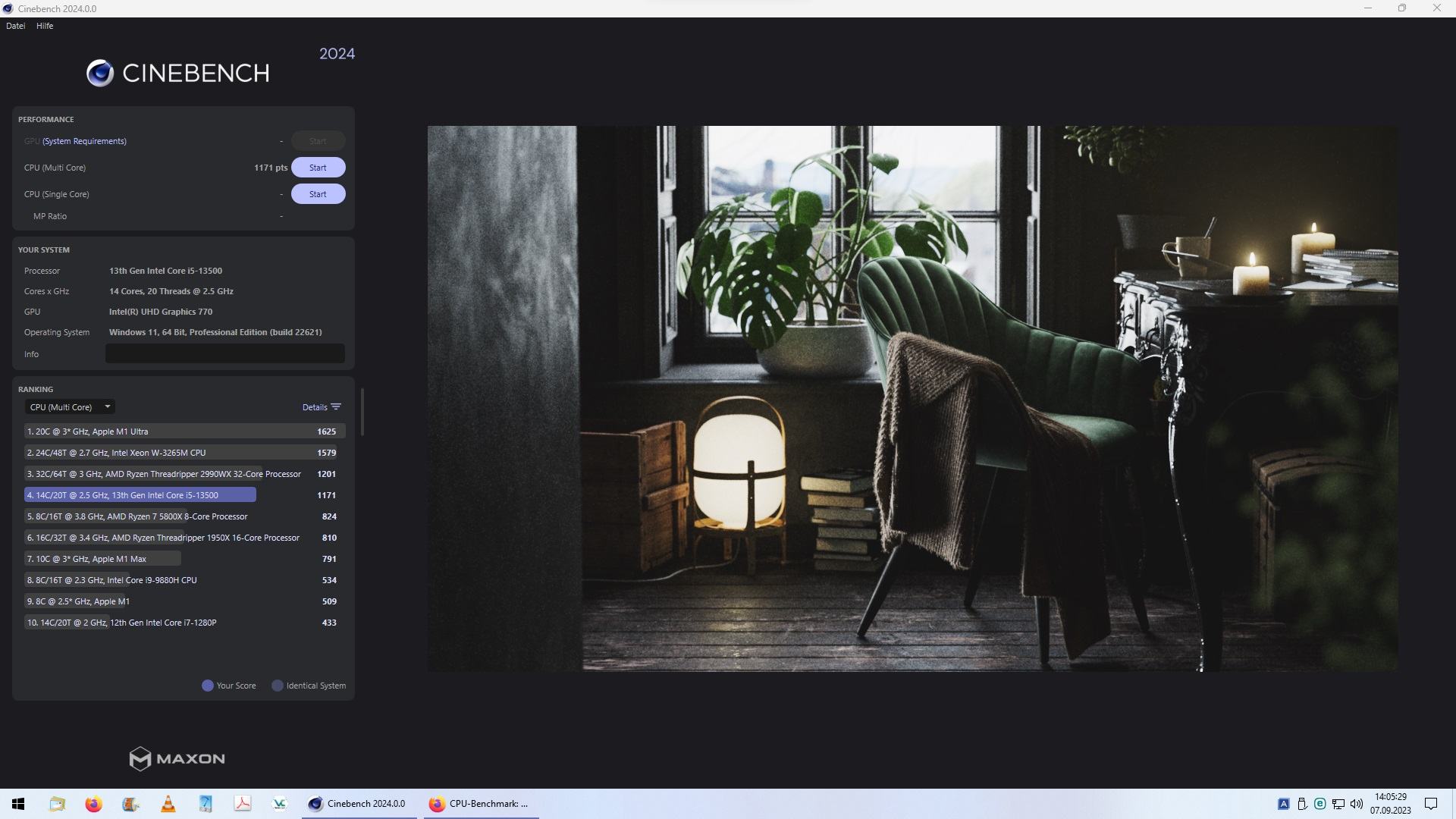Start the CPU (Single Core) benchmark

click(x=318, y=194)
